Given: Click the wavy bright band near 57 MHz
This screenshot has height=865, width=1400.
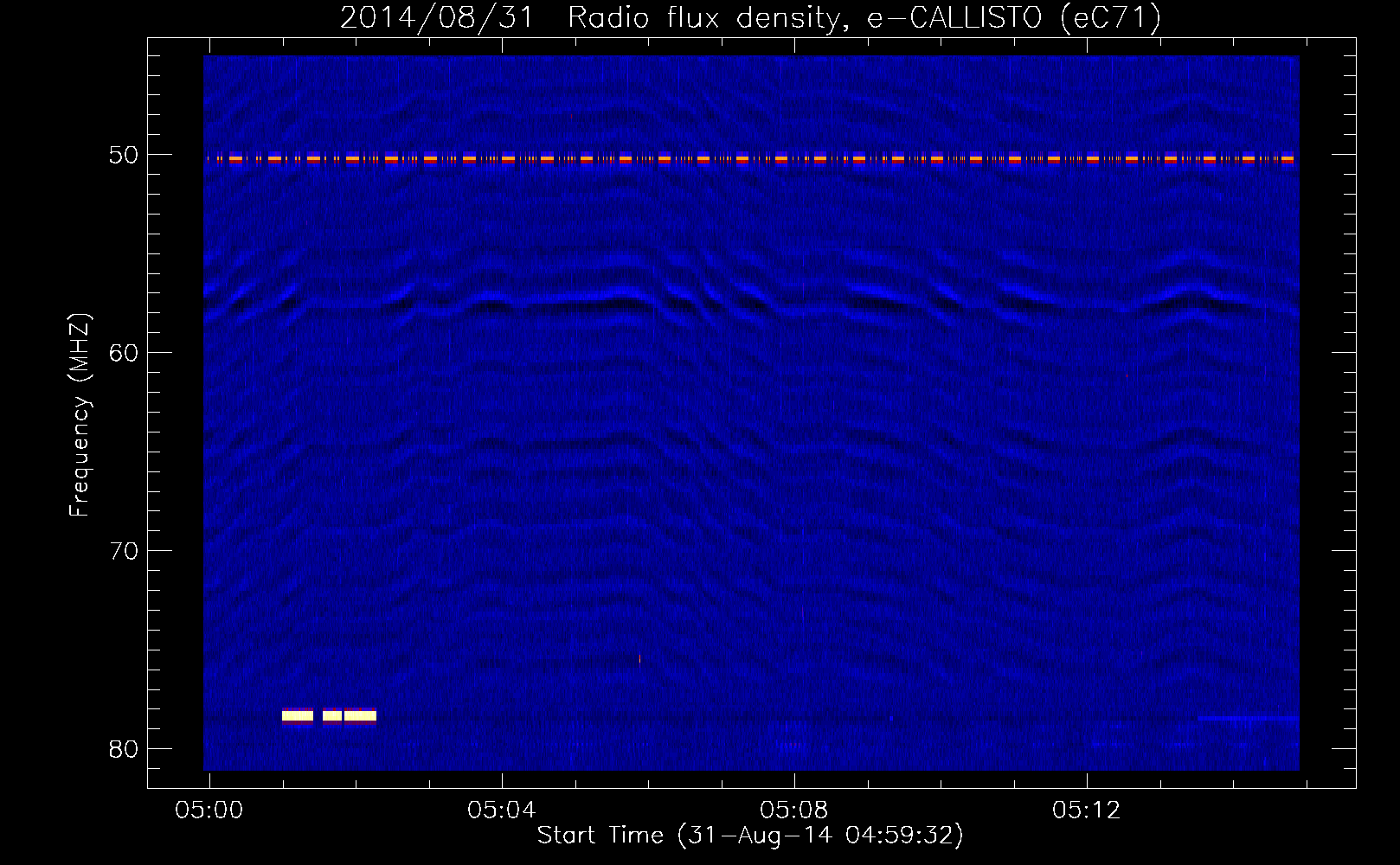Looking at the screenshot, I should point(750,303).
